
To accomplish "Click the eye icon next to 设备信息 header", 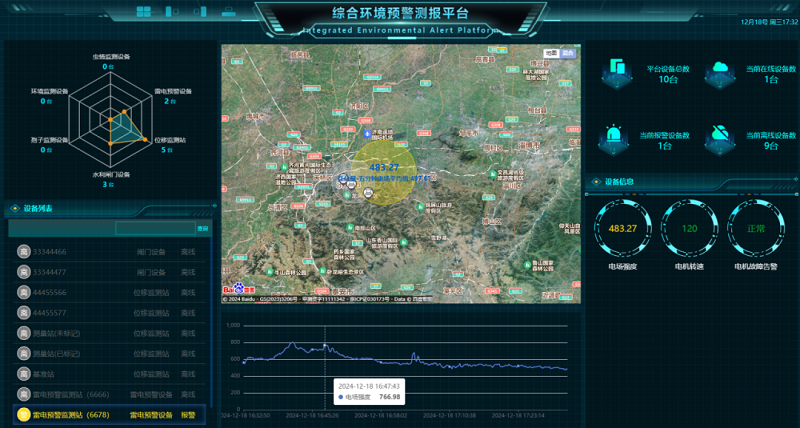I will [596, 182].
